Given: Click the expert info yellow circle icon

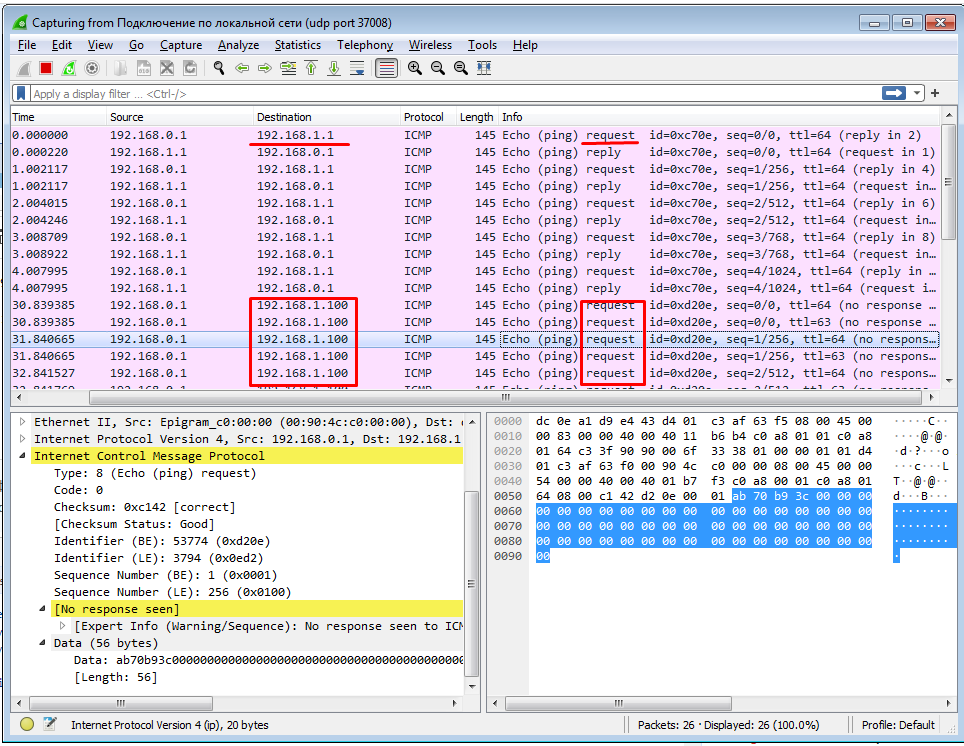Looking at the screenshot, I should (x=26, y=724).
